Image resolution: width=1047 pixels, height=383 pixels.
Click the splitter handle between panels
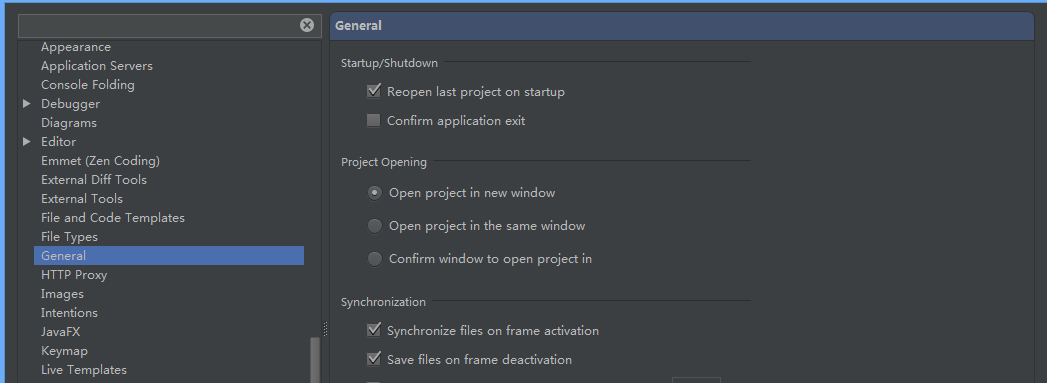(x=325, y=328)
